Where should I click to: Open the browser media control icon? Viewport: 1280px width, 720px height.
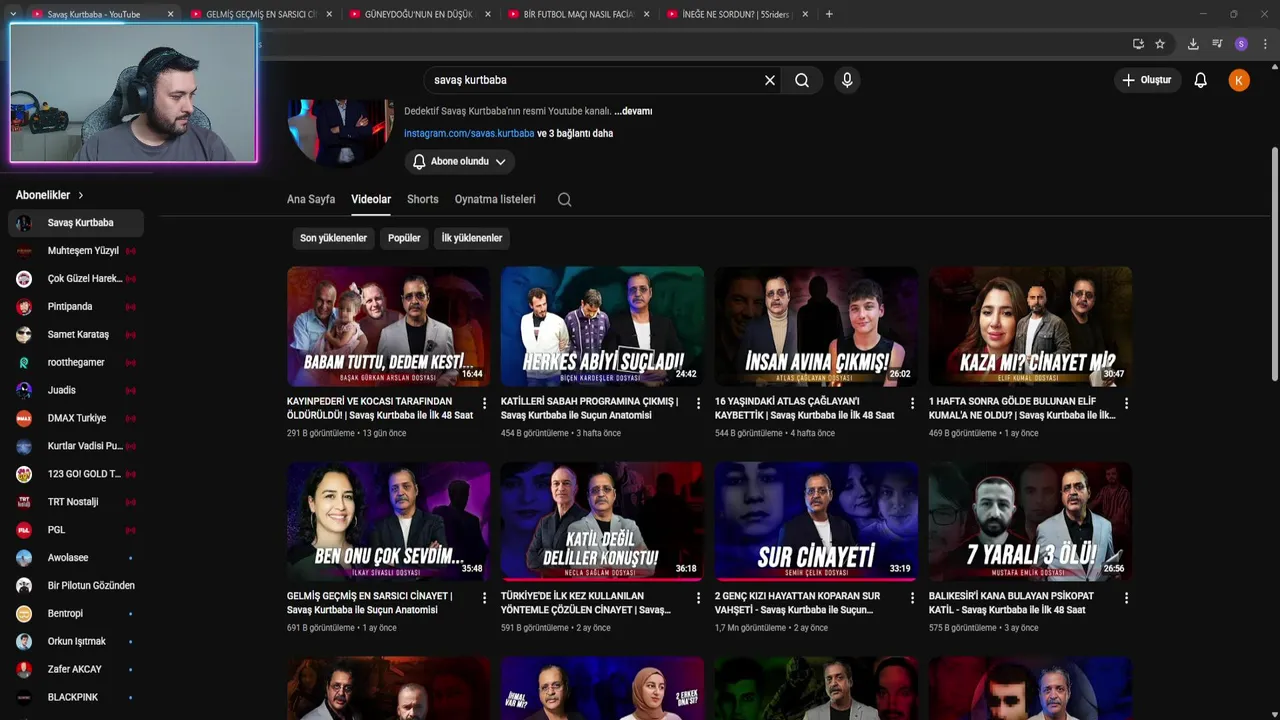pos(1217,44)
